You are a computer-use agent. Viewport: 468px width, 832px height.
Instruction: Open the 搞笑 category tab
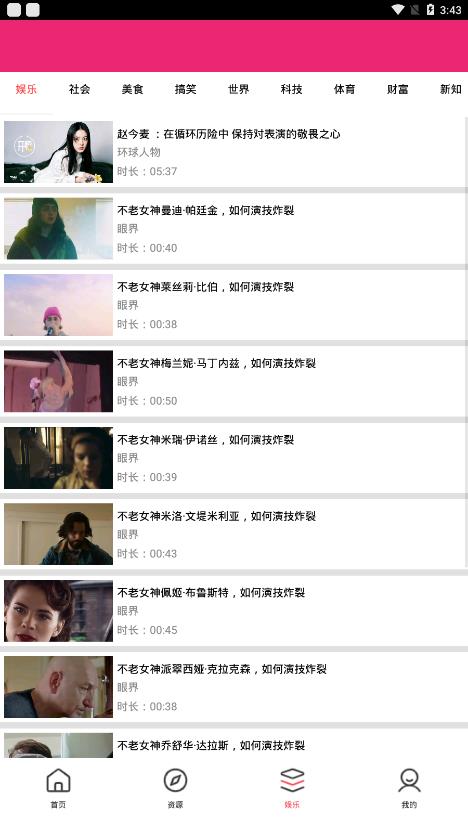tap(185, 89)
